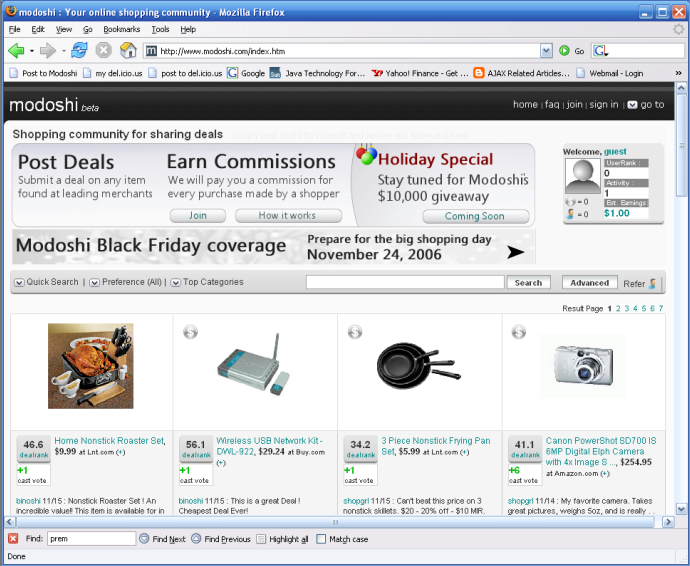The image size is (690, 566).
Task: Close the Find bar with red X
Action: tap(13, 539)
